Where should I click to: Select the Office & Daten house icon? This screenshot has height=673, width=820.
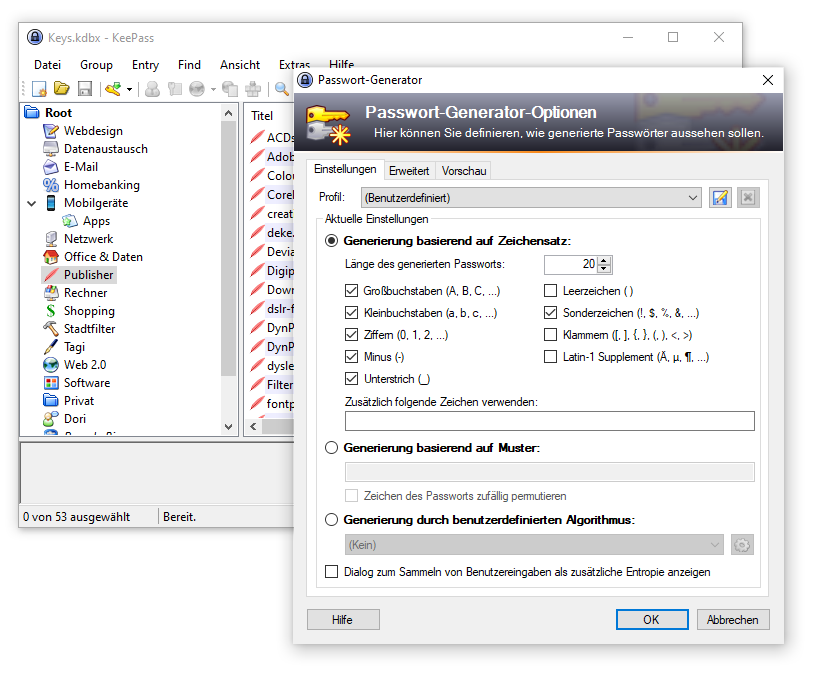[x=51, y=257]
